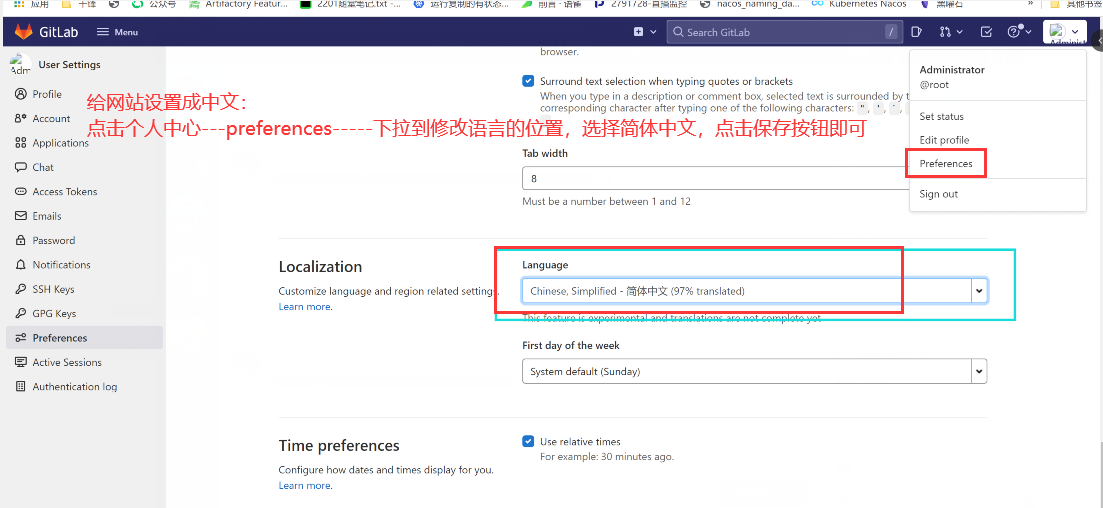Viewport: 1103px width, 508px height.
Task: Click the Chat bubble icon in sidebar
Action: coord(20,167)
